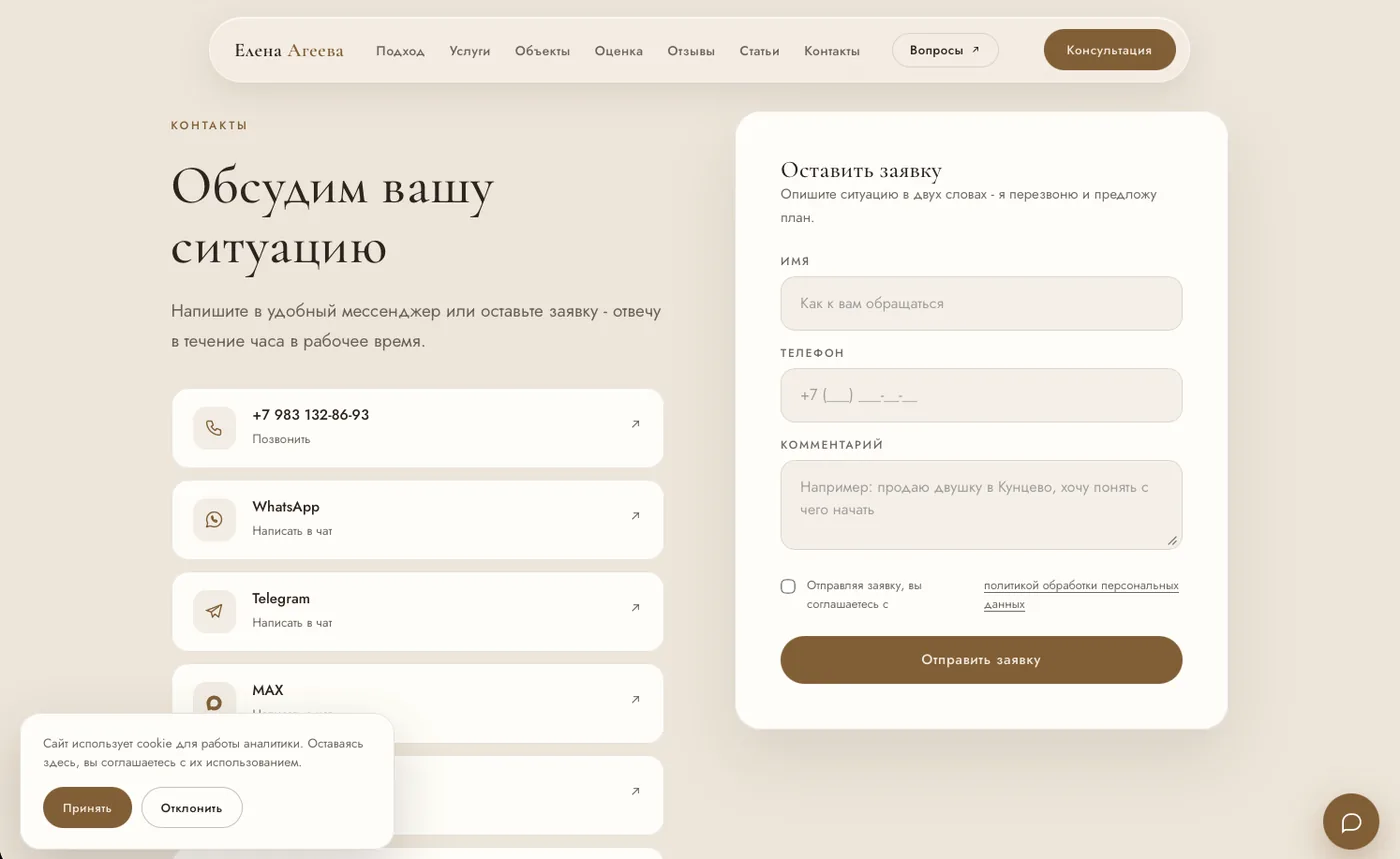This screenshot has width=1400, height=859.
Task: Click arrow icon in Telegram card
Action: pyautogui.click(x=635, y=608)
